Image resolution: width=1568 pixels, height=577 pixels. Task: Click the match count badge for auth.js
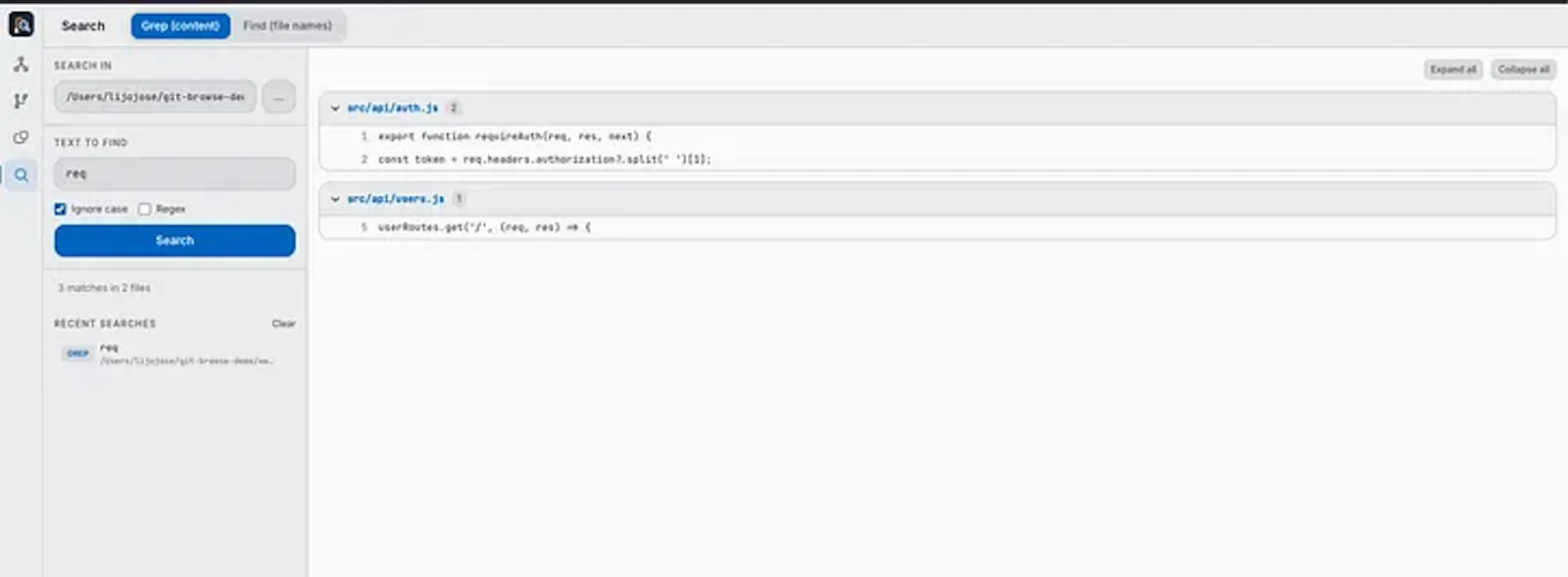tap(454, 108)
